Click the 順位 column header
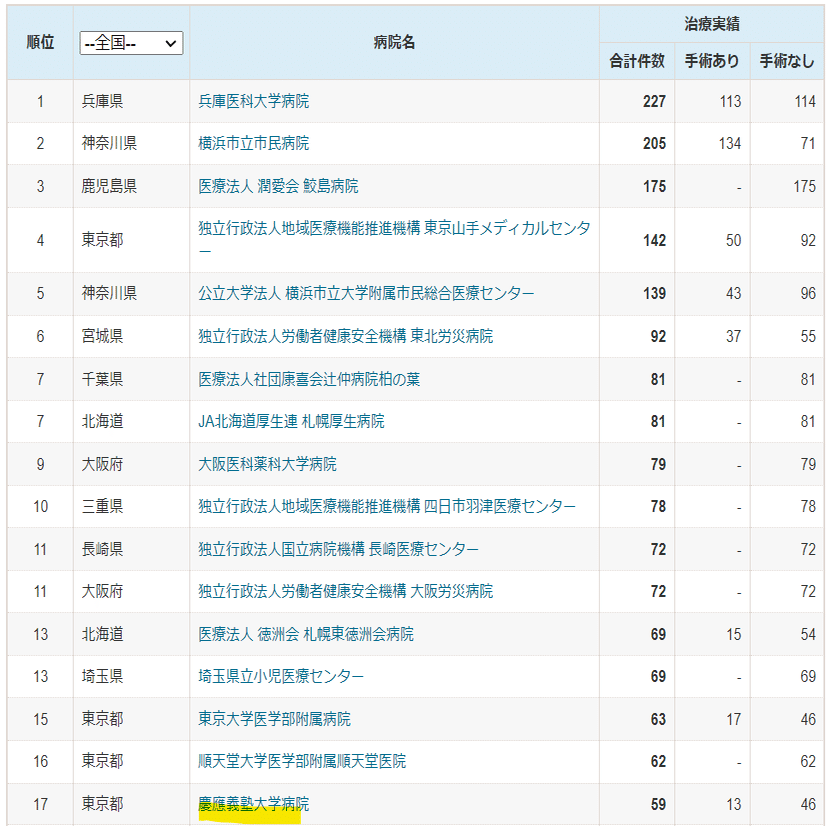The height and width of the screenshot is (826, 826). tap(40, 42)
